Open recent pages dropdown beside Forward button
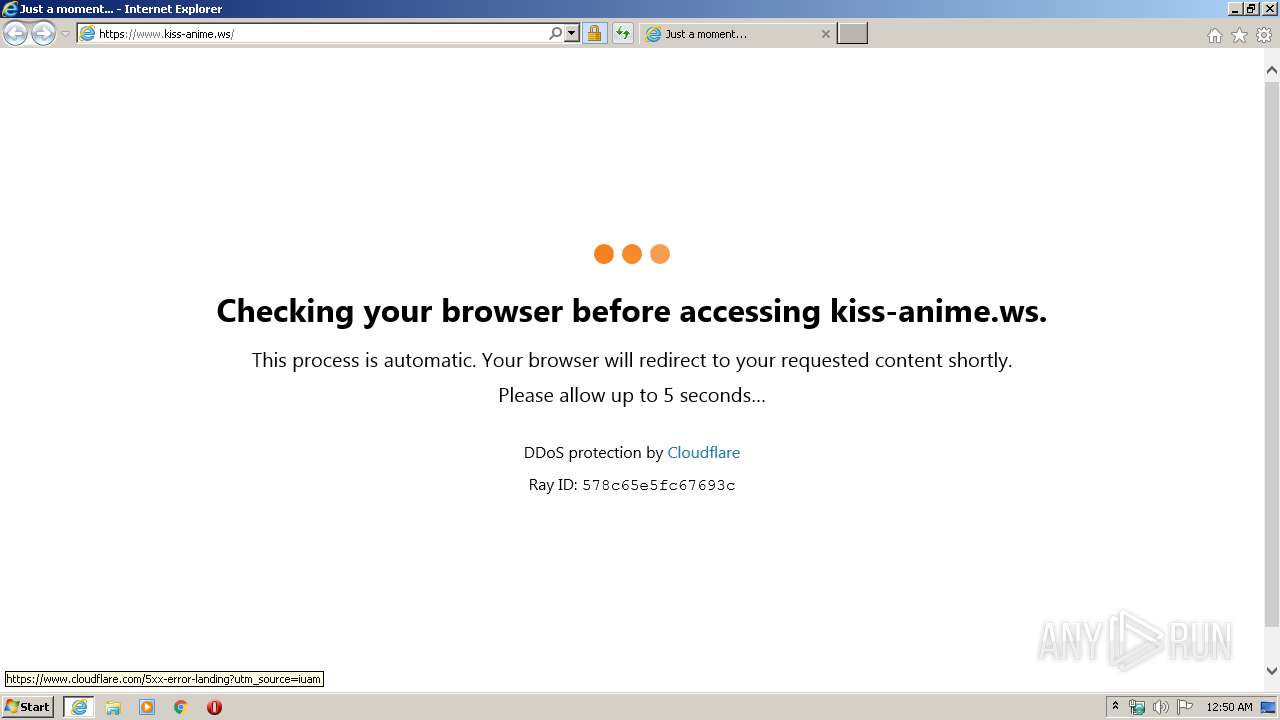 click(65, 34)
